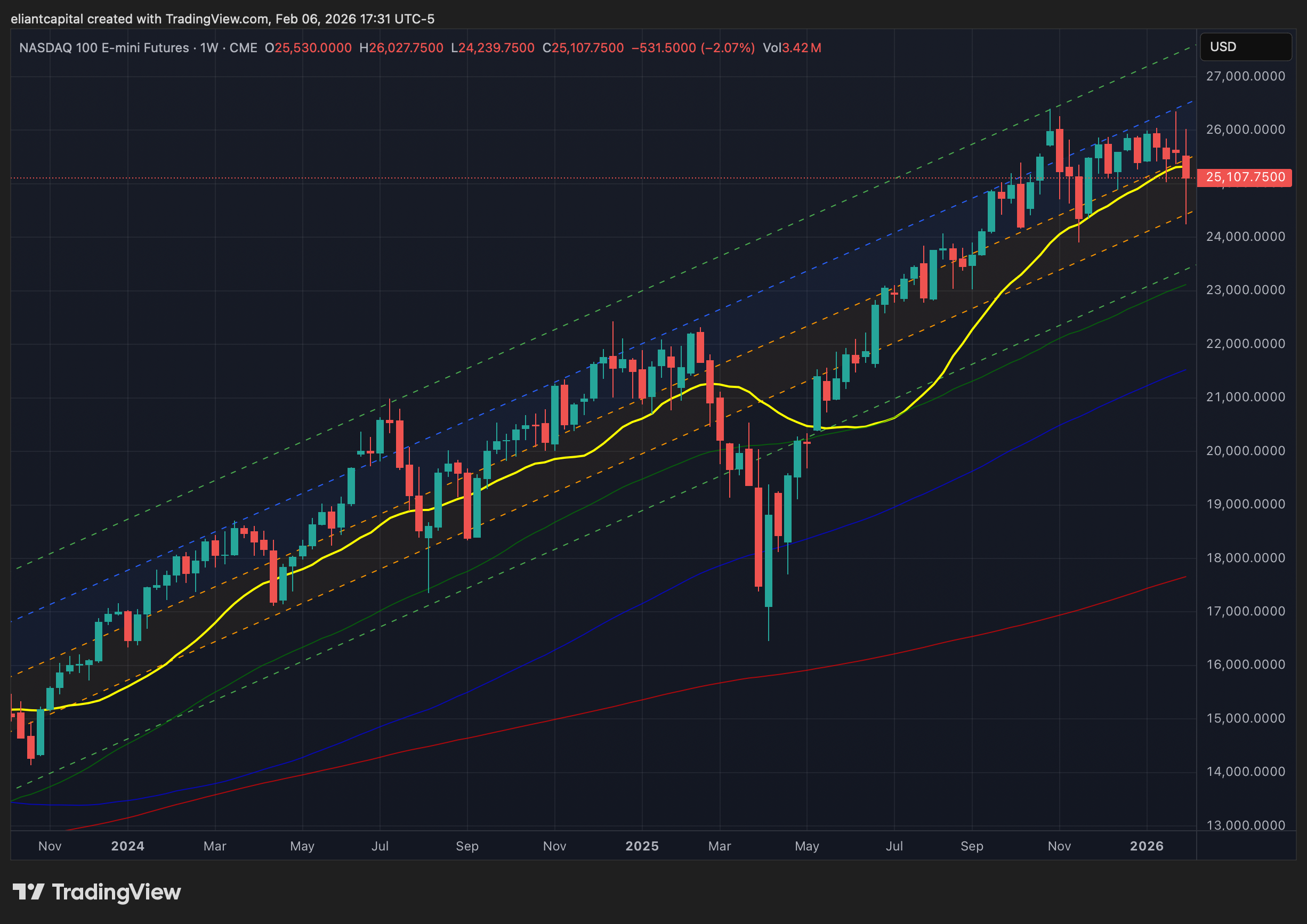Click the 1W interval in chart legend
Viewport: 1307px width, 924px height.
pyautogui.click(x=209, y=48)
